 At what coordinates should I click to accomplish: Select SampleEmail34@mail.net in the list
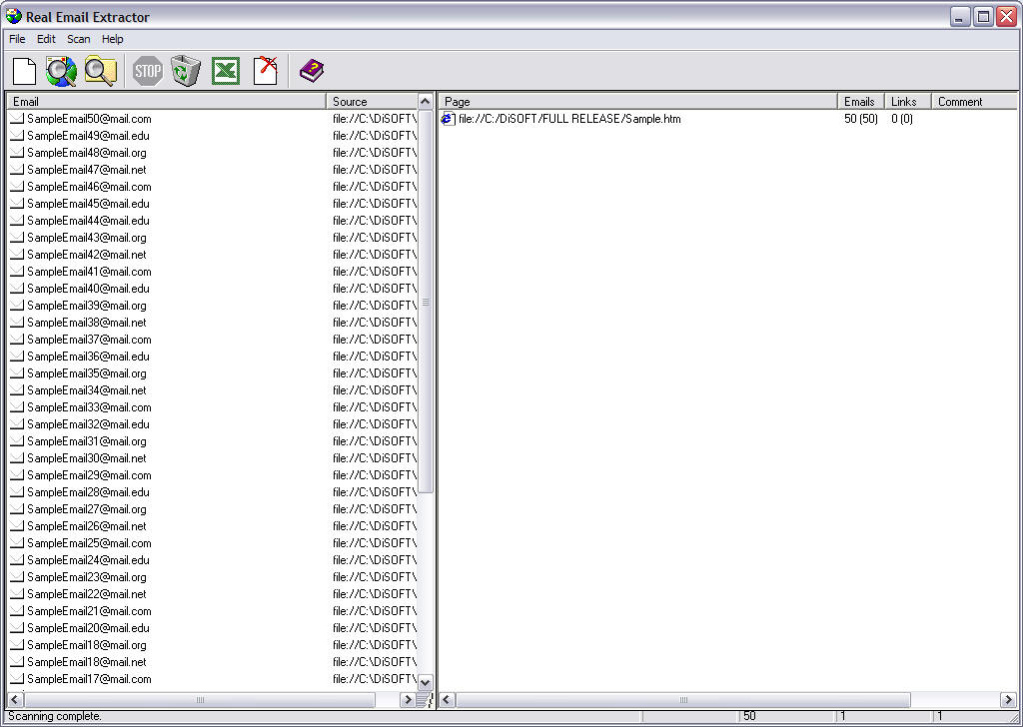(87, 390)
